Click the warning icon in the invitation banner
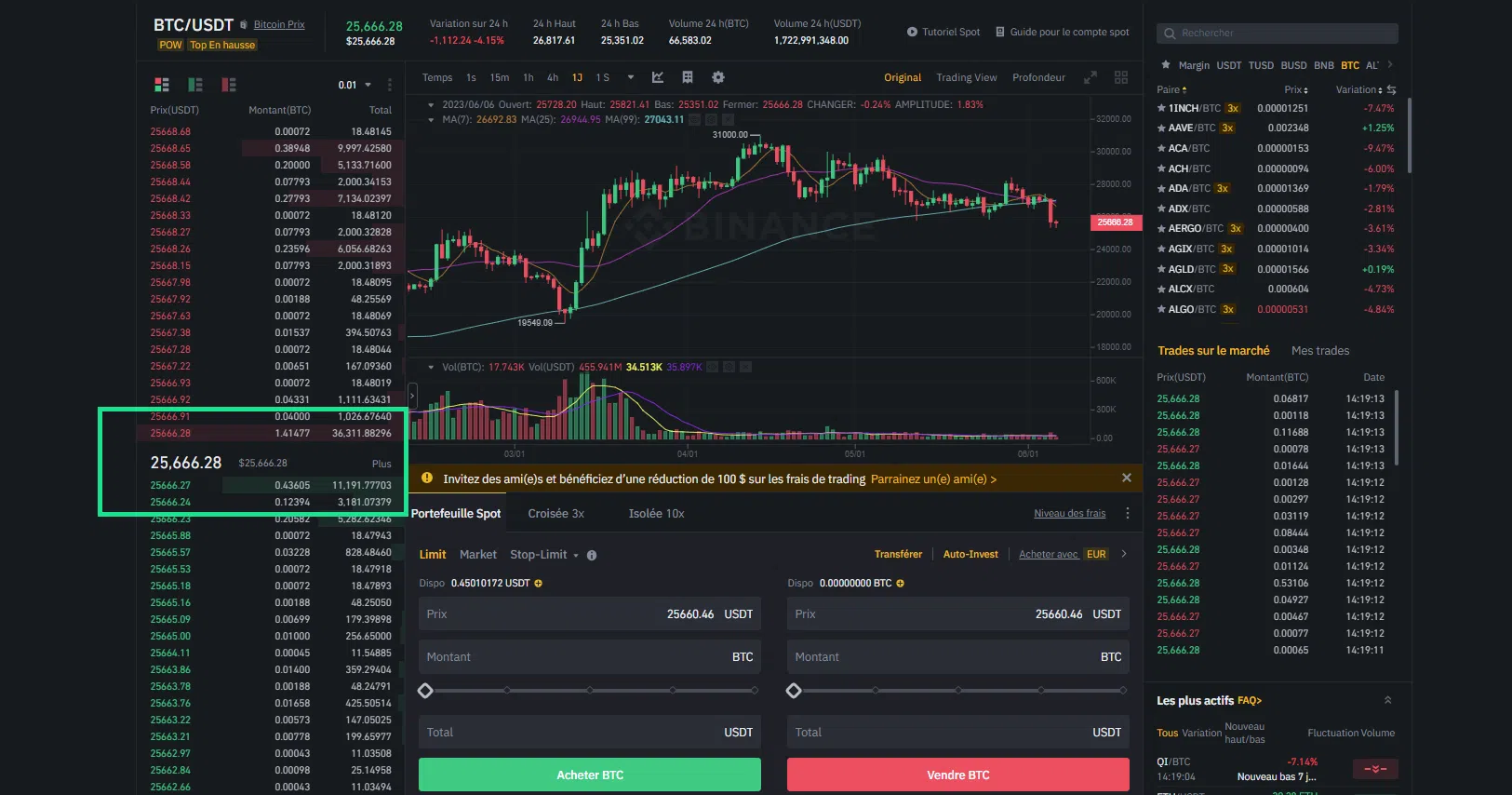The height and width of the screenshot is (795, 1512). (x=427, y=478)
